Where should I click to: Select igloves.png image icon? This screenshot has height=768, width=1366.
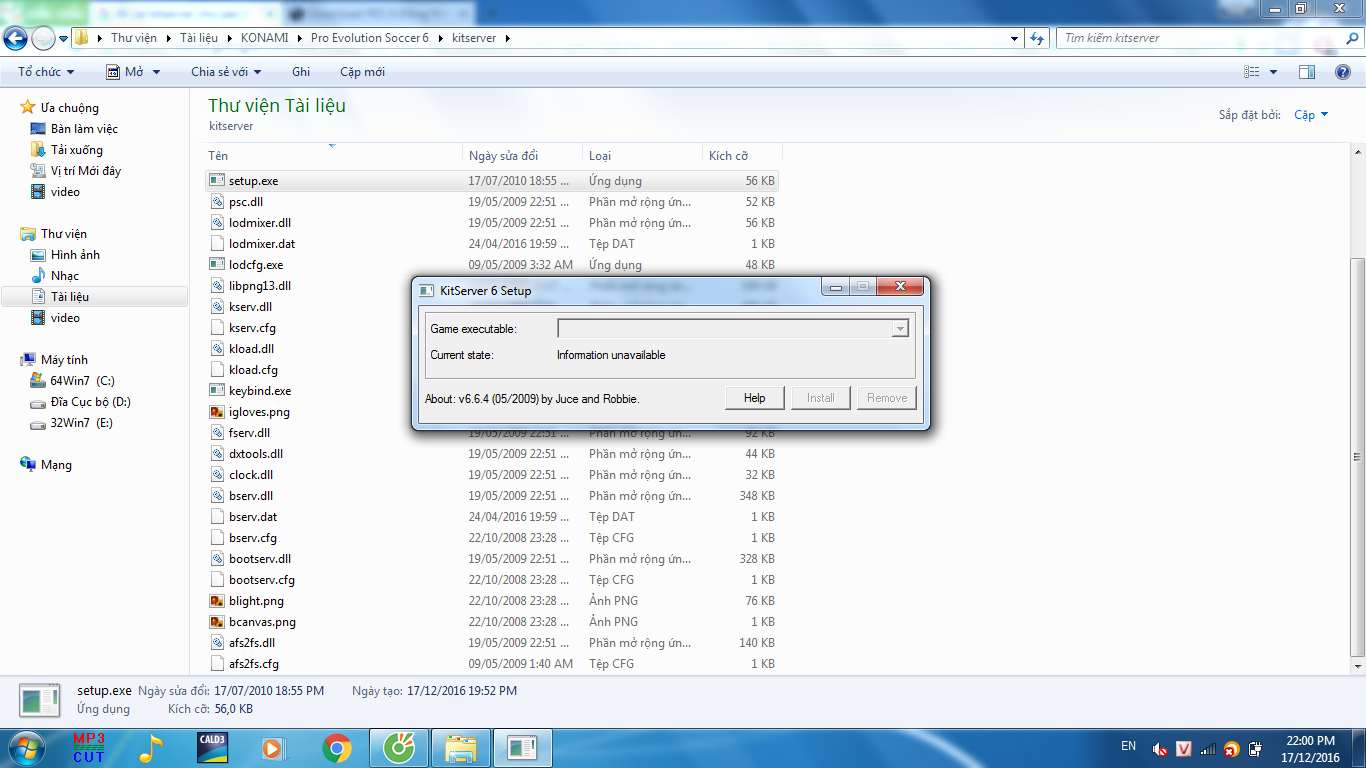click(217, 412)
